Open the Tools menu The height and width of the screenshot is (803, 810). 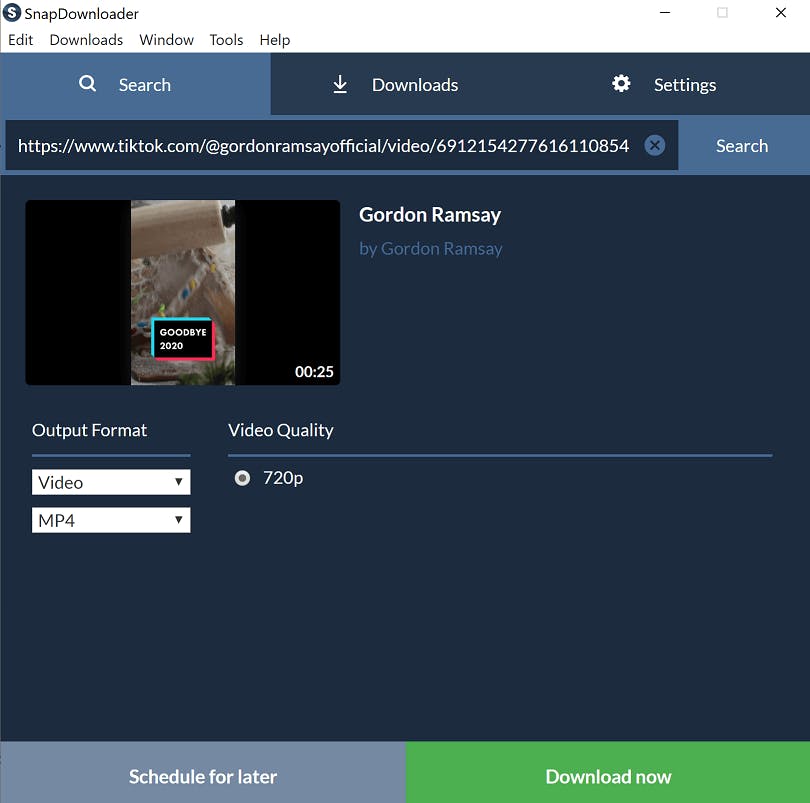(226, 40)
